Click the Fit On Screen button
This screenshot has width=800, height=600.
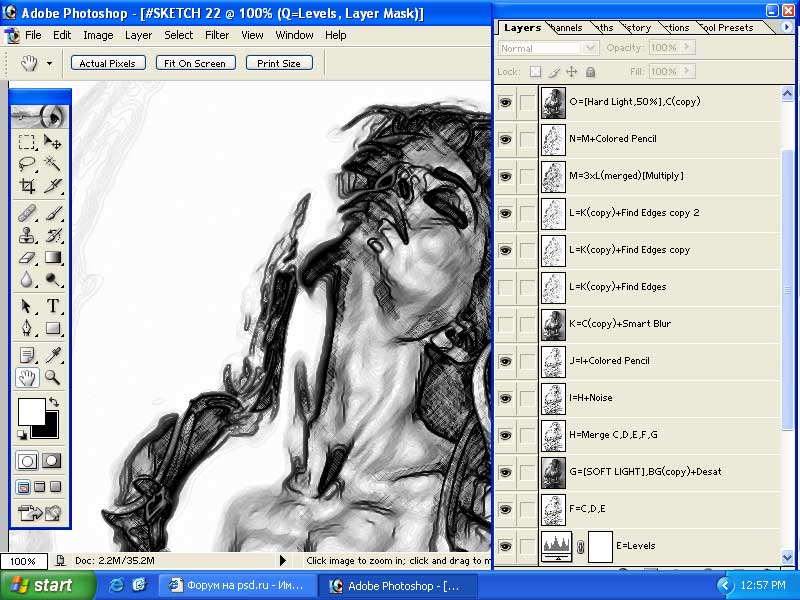pos(195,63)
